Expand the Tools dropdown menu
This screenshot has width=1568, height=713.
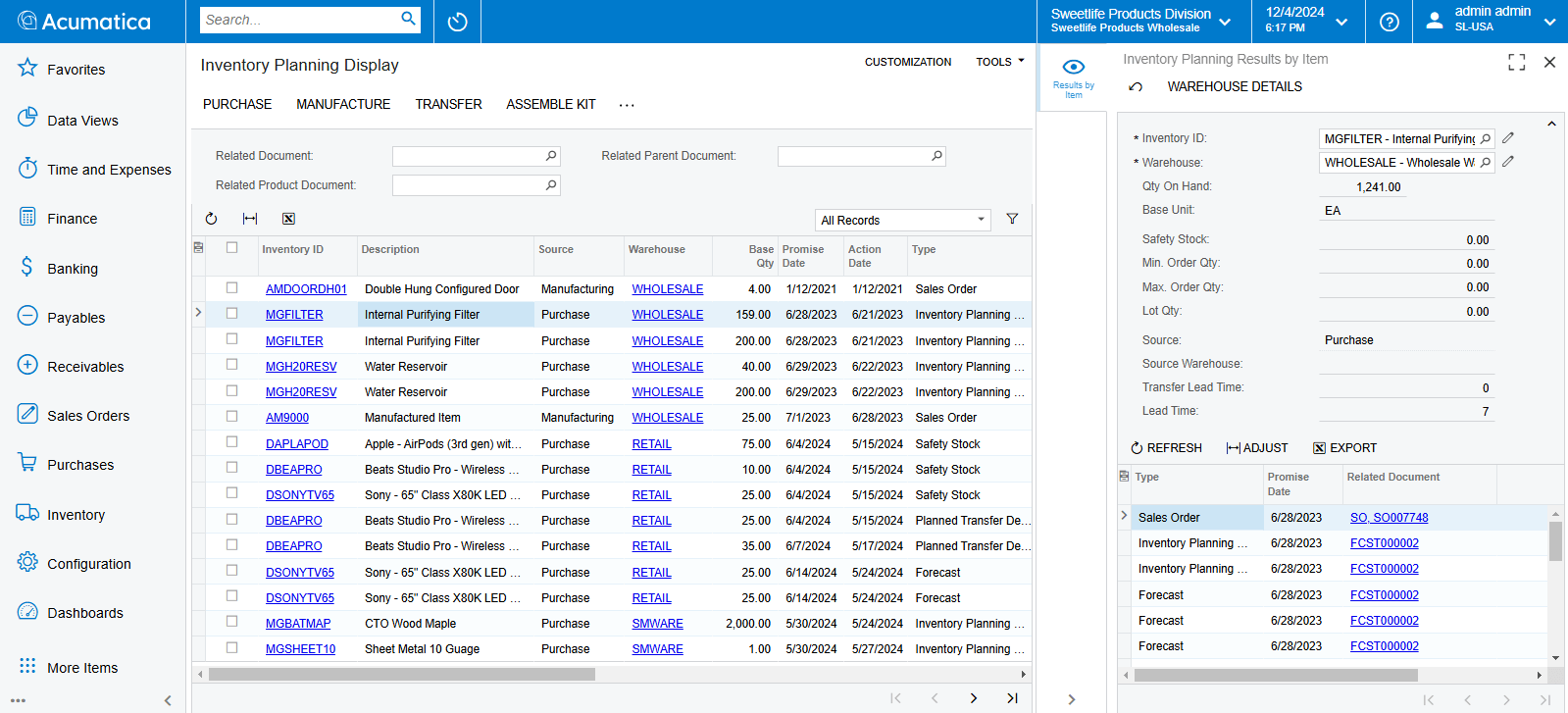click(999, 62)
